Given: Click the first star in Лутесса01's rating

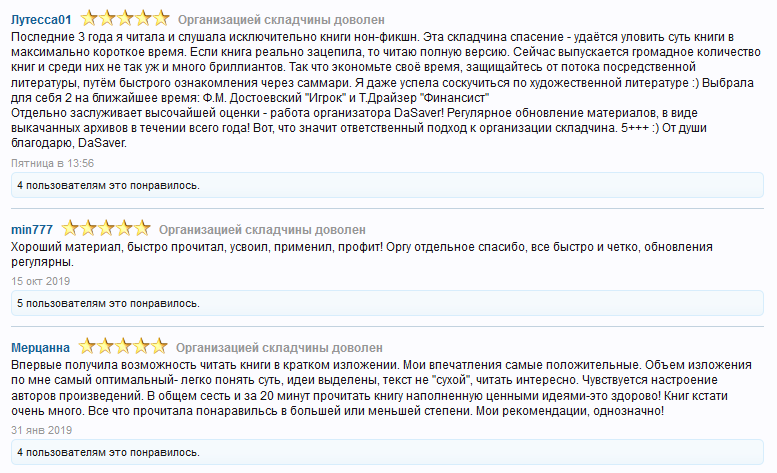Looking at the screenshot, I should tap(89, 18).
